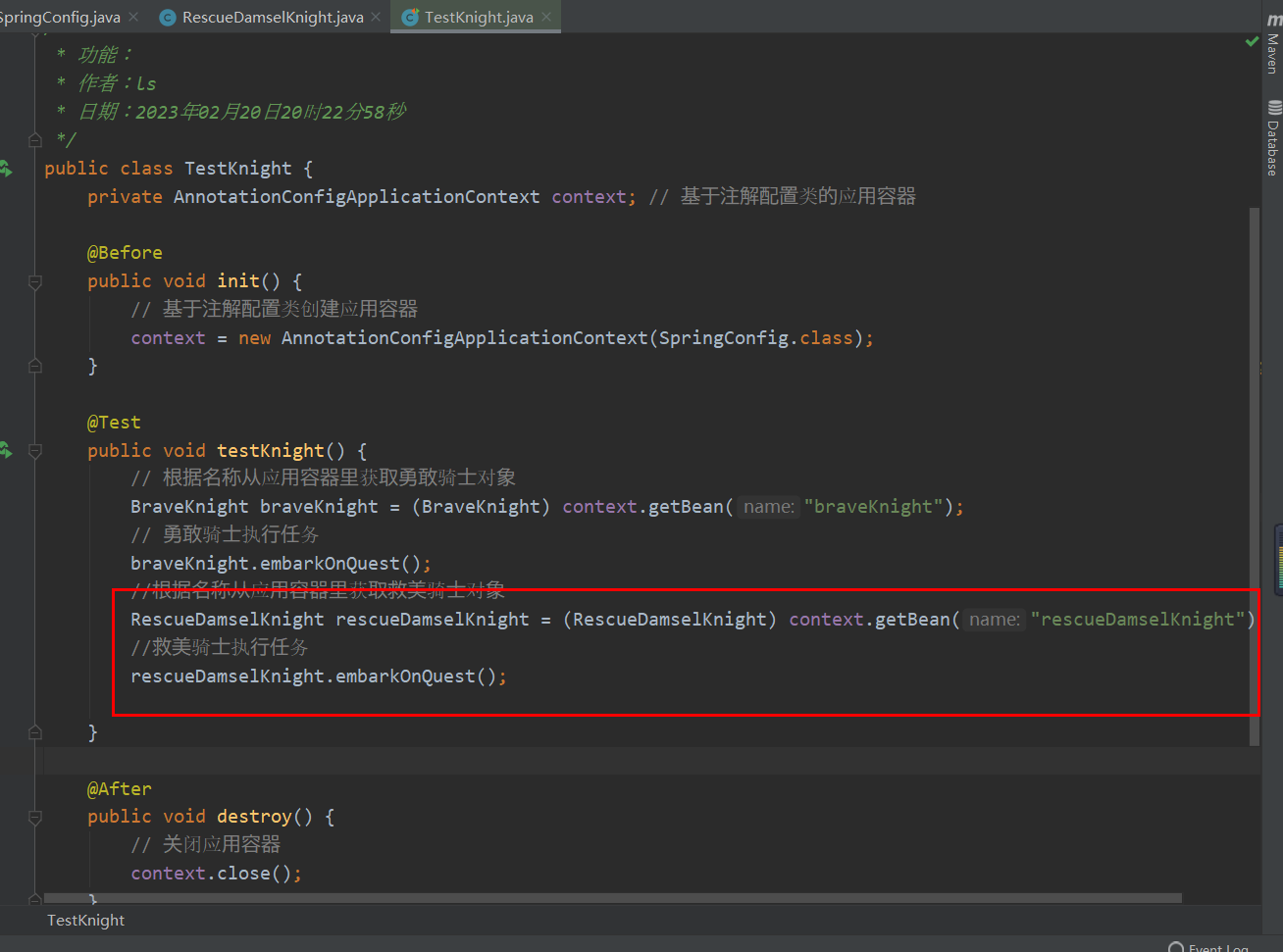
Task: Click the destroy method name
Action: pyautogui.click(x=254, y=817)
